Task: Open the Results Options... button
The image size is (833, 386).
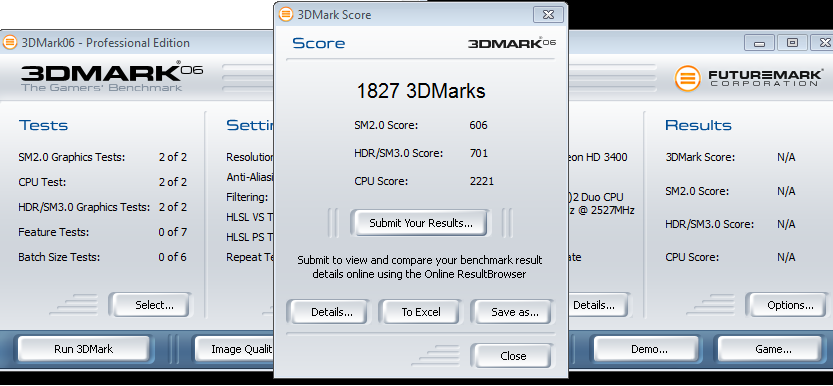Action: click(790, 305)
